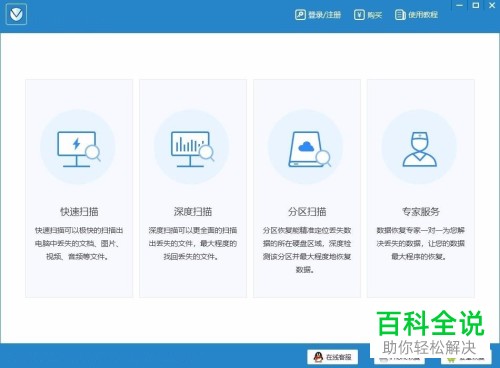Click the yen icon beside 购买

(x=359, y=15)
